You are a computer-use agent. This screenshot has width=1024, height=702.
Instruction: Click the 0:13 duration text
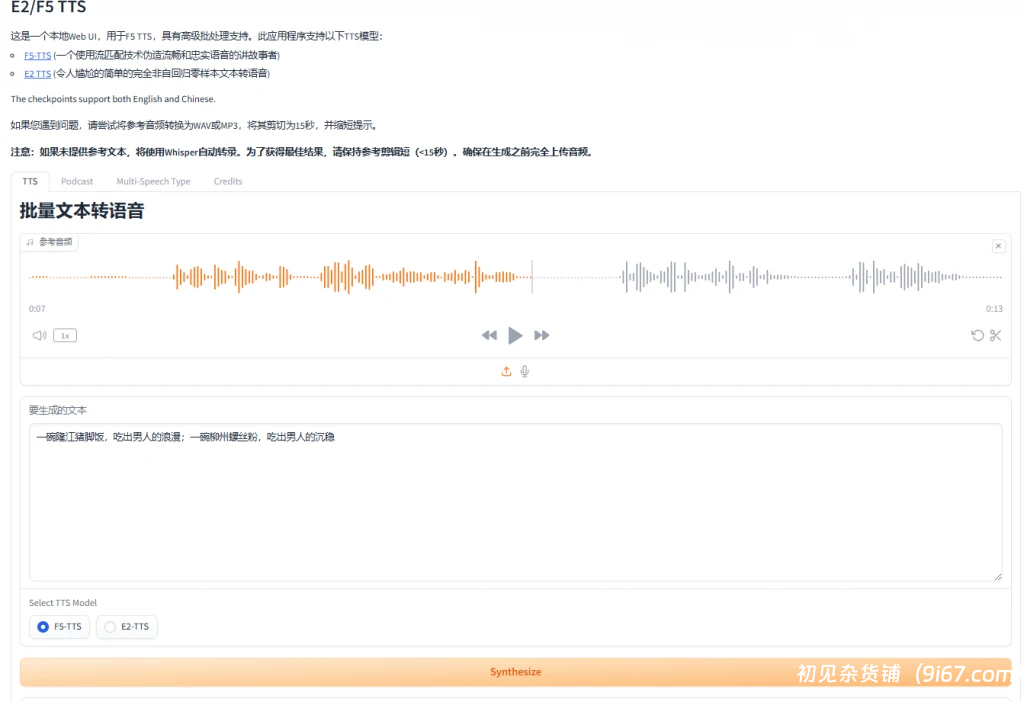(x=994, y=309)
